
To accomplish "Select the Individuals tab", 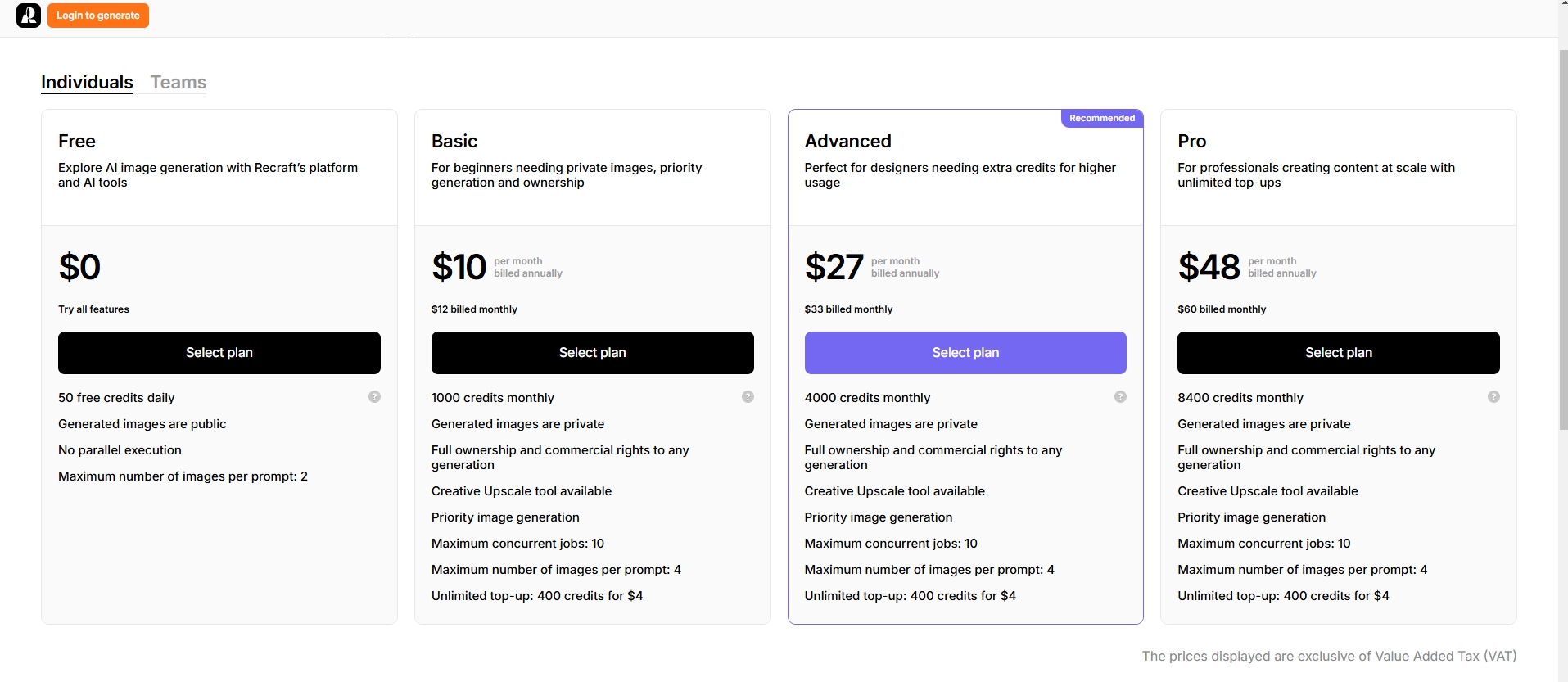I will (87, 83).
